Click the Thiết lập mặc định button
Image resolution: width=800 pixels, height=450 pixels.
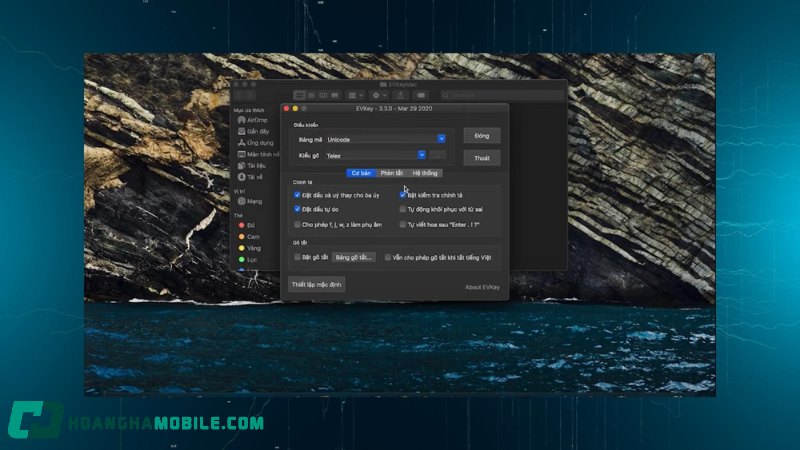coord(316,285)
